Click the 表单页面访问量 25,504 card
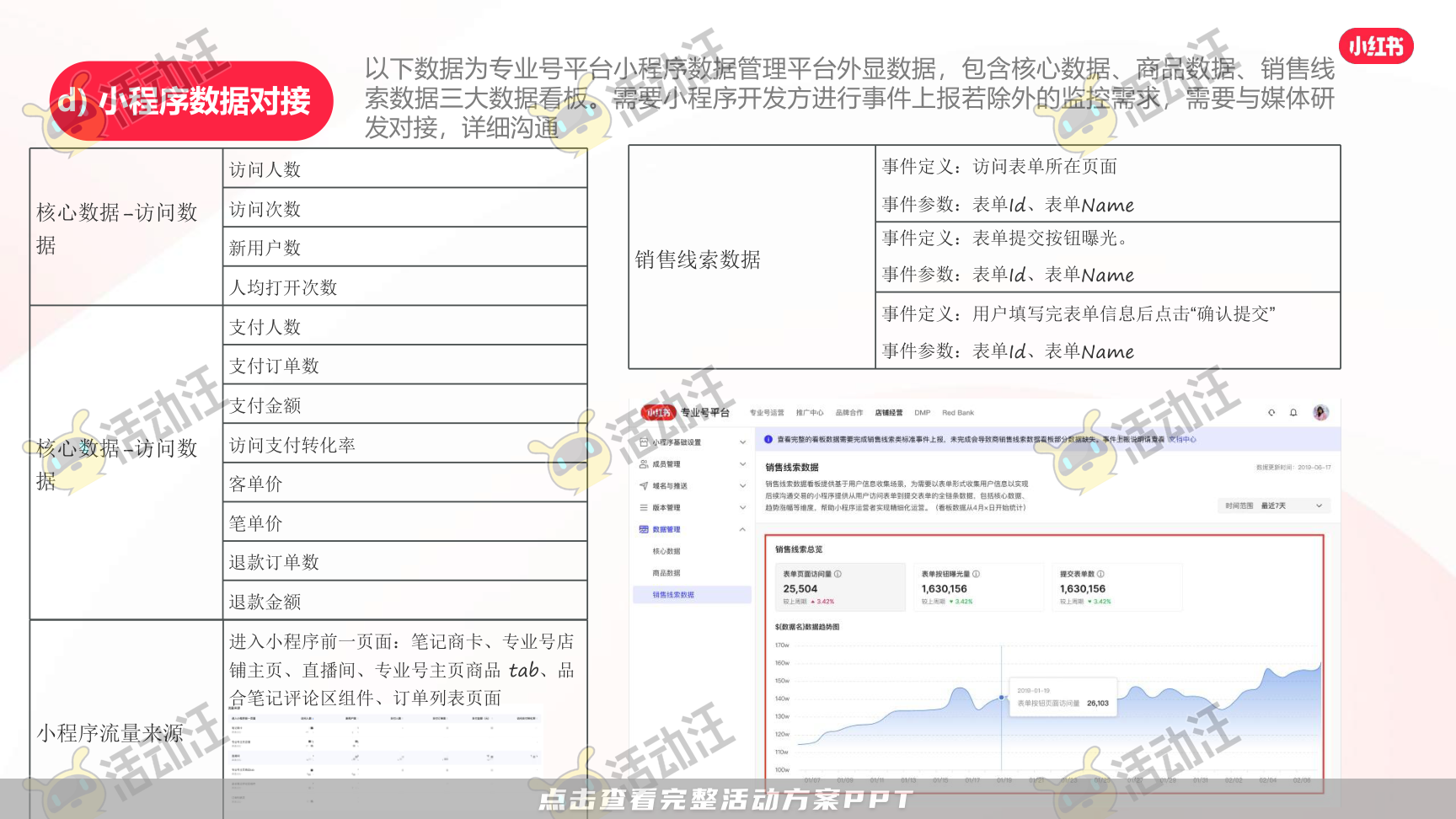The image size is (1456, 819). click(840, 586)
